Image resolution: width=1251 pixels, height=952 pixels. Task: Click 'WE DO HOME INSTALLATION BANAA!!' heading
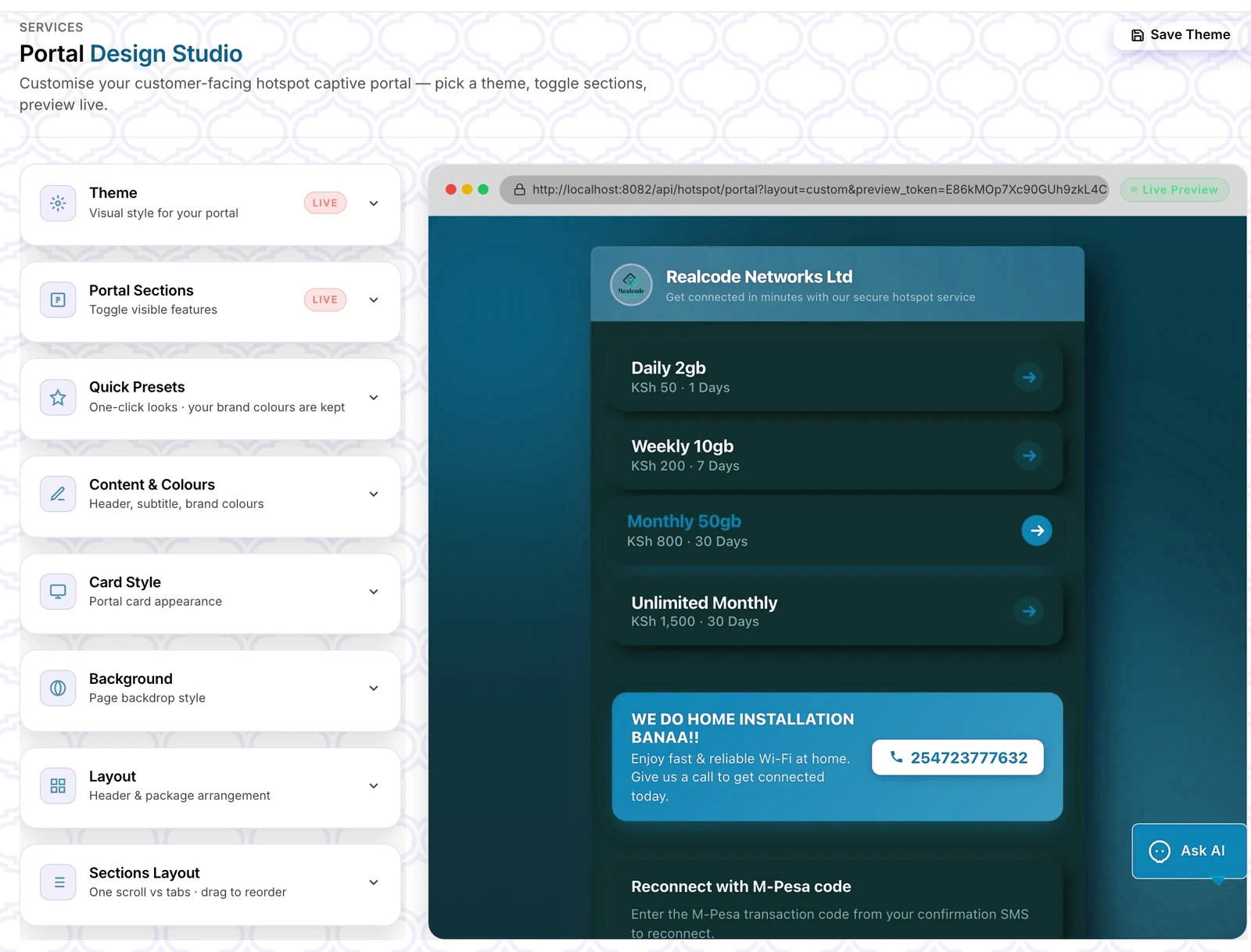coord(743,728)
